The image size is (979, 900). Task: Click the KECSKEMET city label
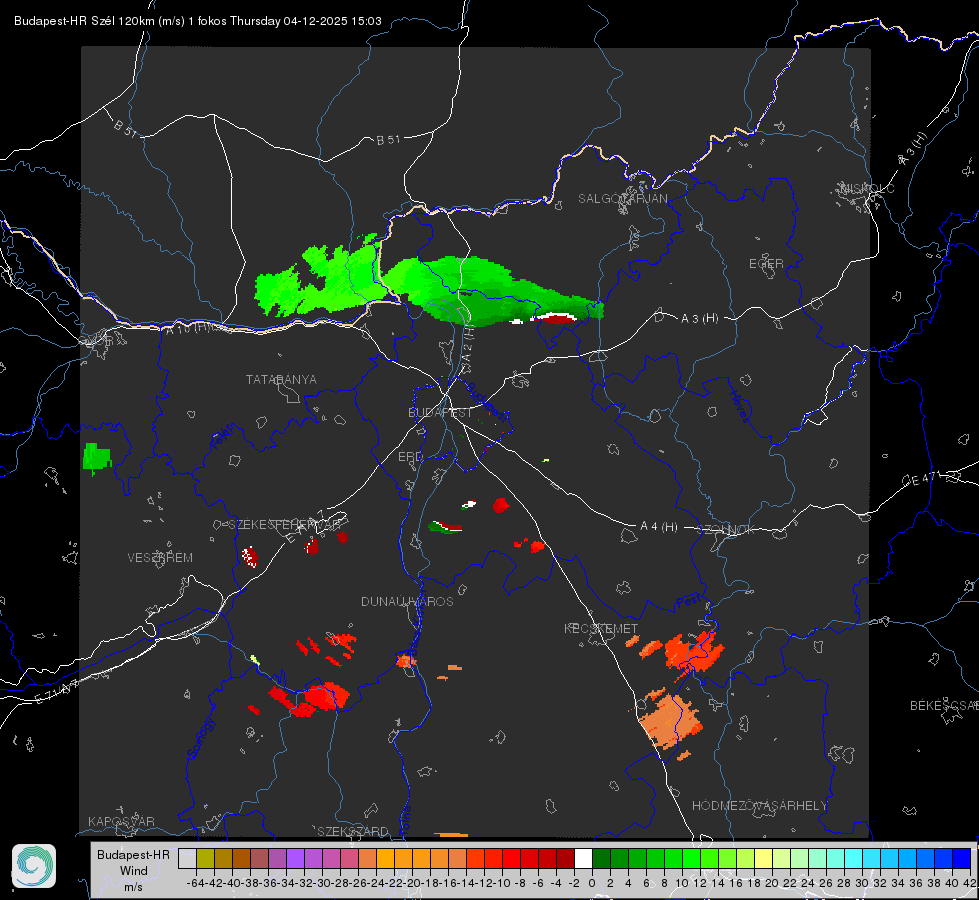[x=601, y=628]
